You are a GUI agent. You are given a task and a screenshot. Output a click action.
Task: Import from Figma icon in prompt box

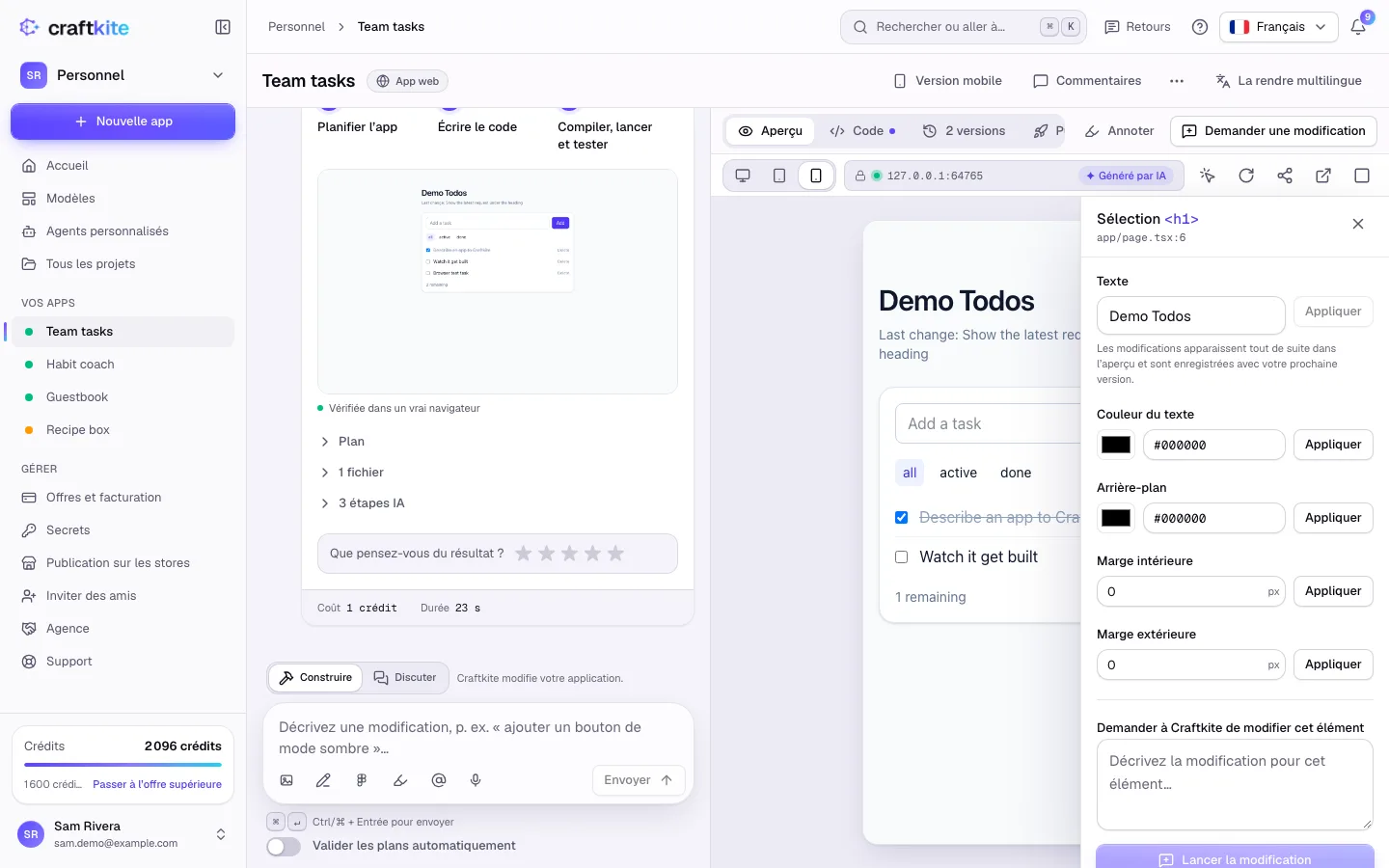tap(362, 780)
